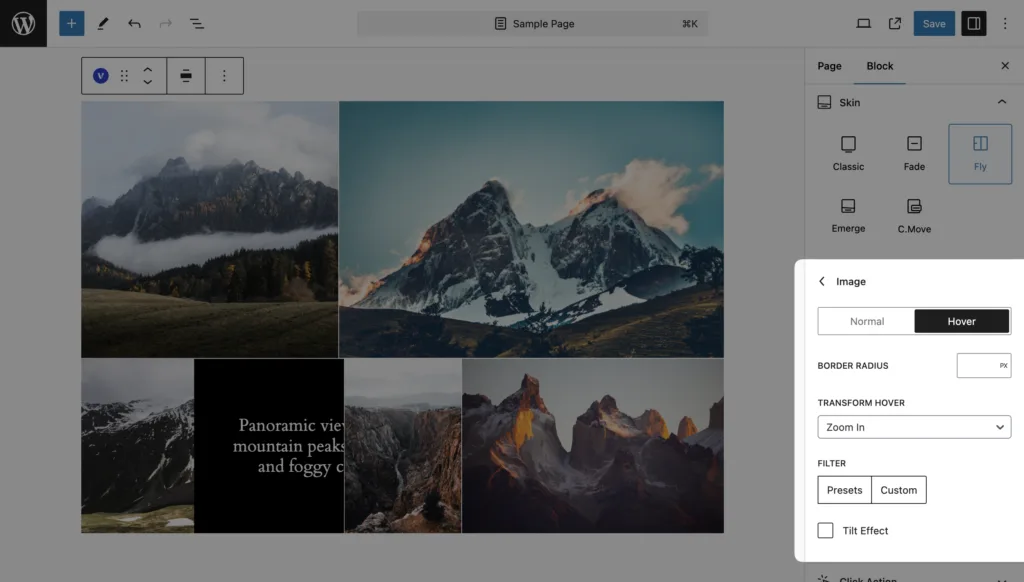Enable the Tilt Effect checkbox

pos(825,530)
